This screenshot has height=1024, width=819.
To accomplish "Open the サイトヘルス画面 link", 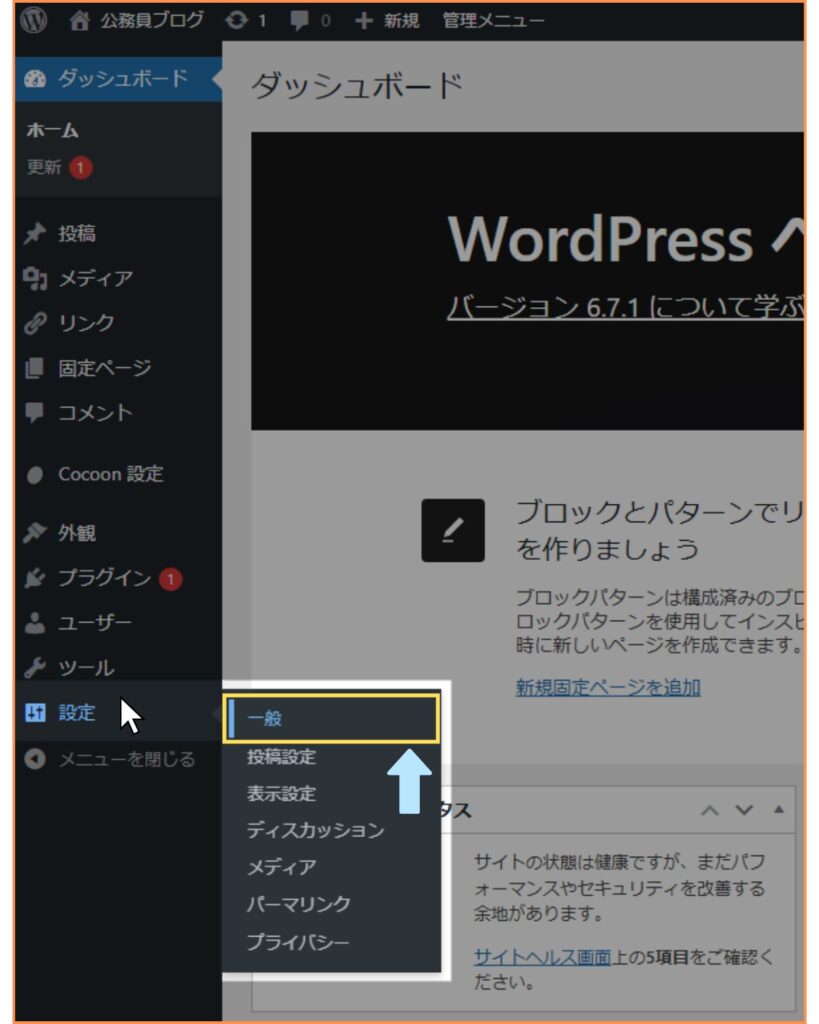I will (x=542, y=957).
